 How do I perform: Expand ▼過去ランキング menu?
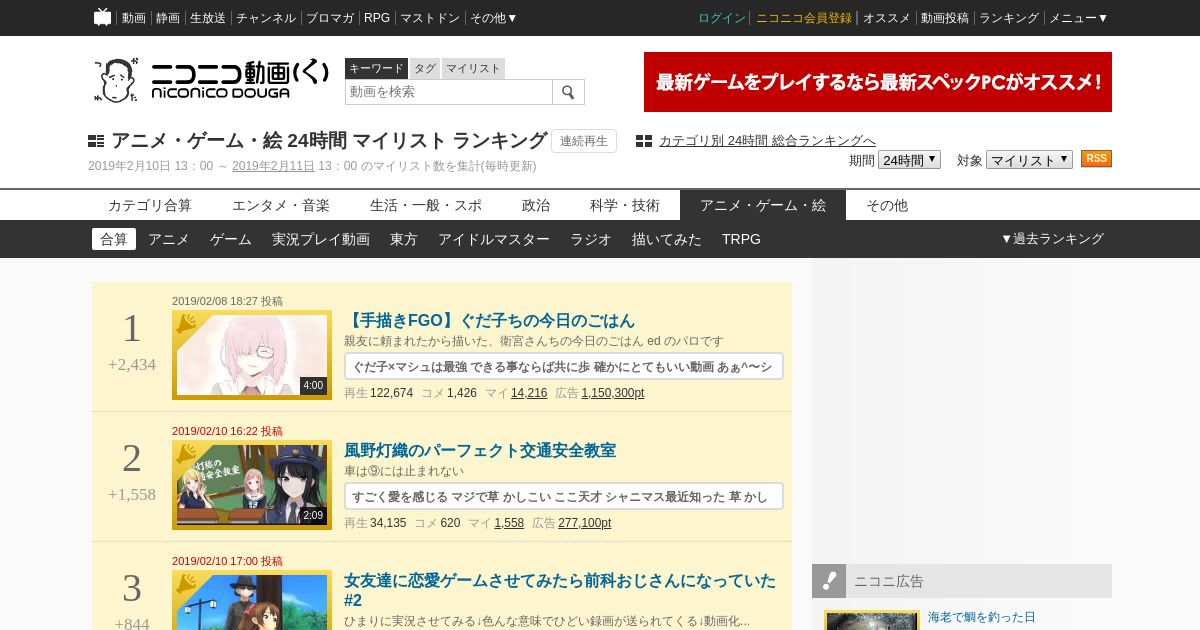click(1052, 239)
